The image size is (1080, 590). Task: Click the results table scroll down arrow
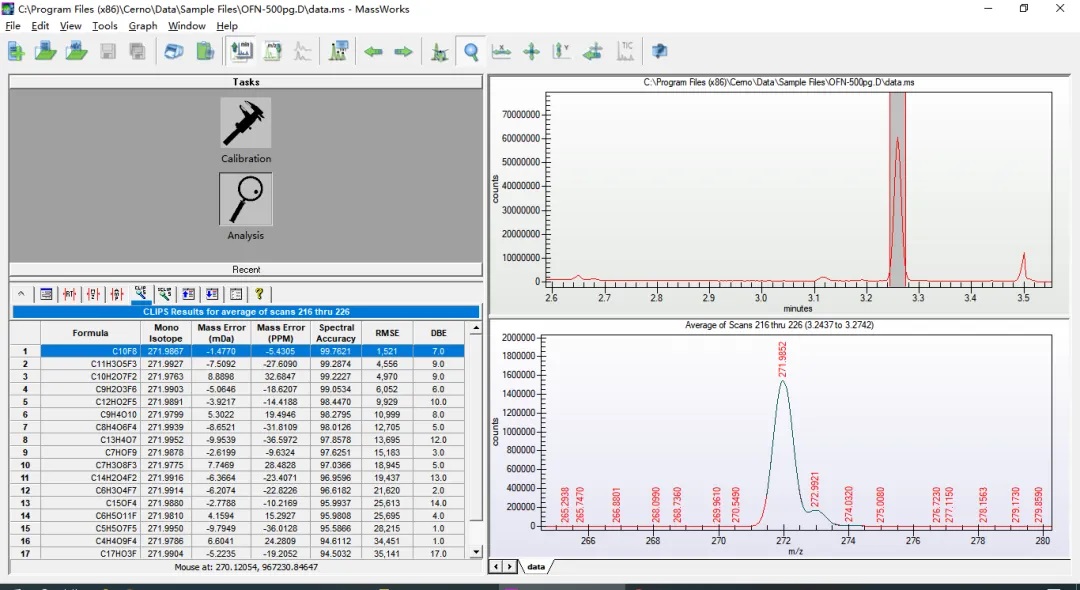[x=476, y=551]
